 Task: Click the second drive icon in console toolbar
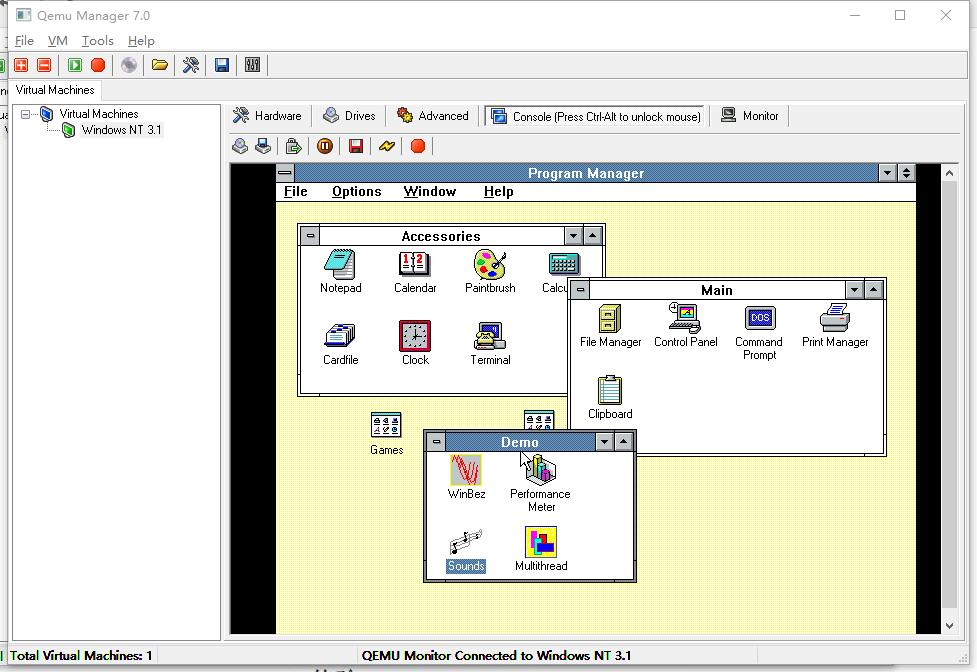263,146
